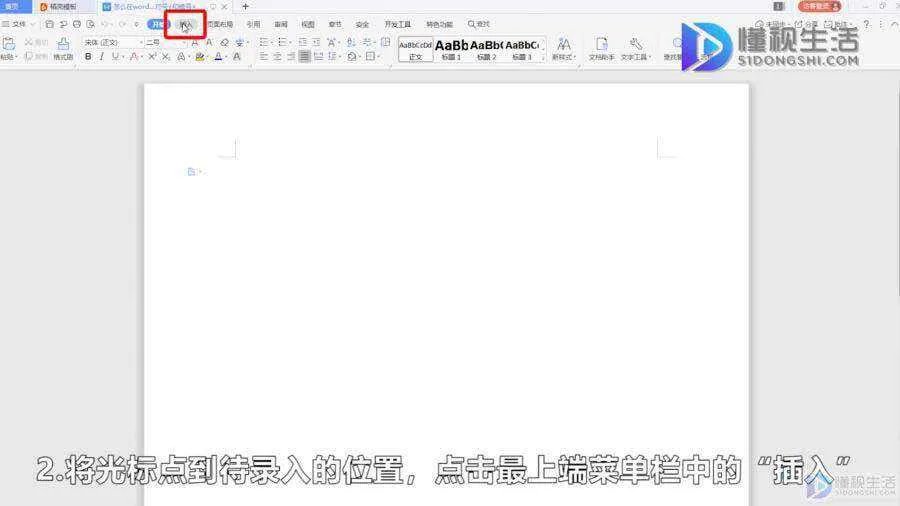900x506 pixels.
Task: Open a new tab with the plus icon
Action: [x=246, y=6]
